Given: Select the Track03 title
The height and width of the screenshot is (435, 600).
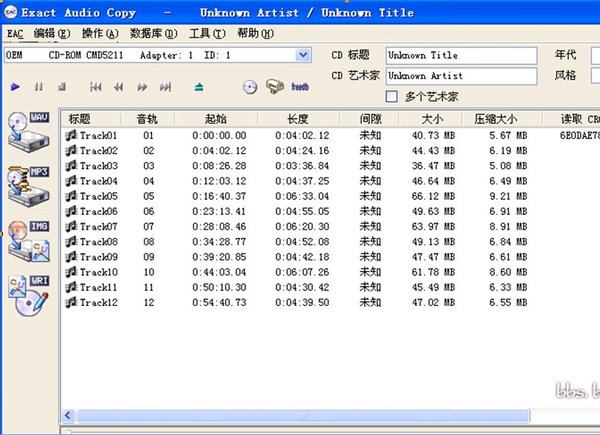Looking at the screenshot, I should coord(99,166).
